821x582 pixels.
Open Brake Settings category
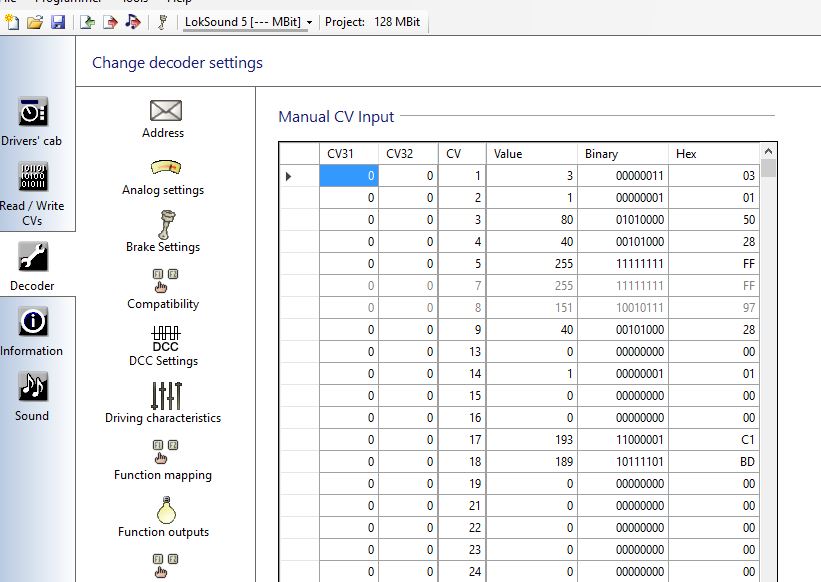[x=163, y=232]
